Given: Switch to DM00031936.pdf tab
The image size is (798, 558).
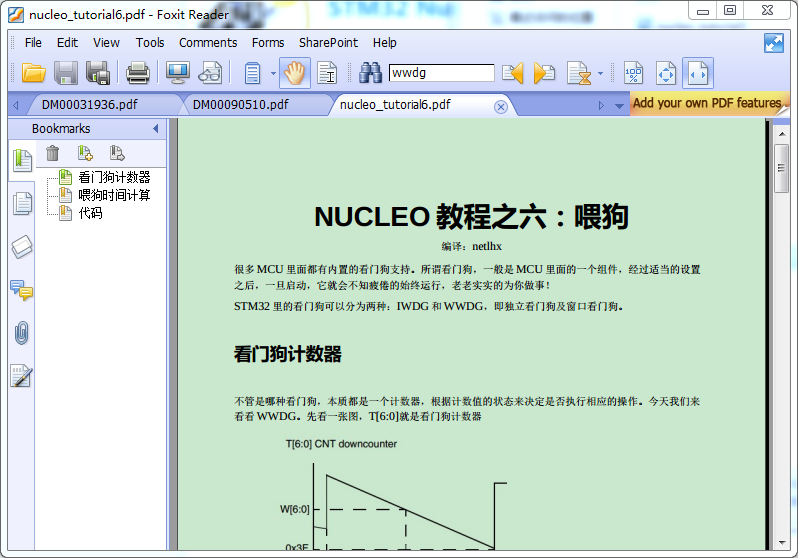Looking at the screenshot, I should pos(101,105).
